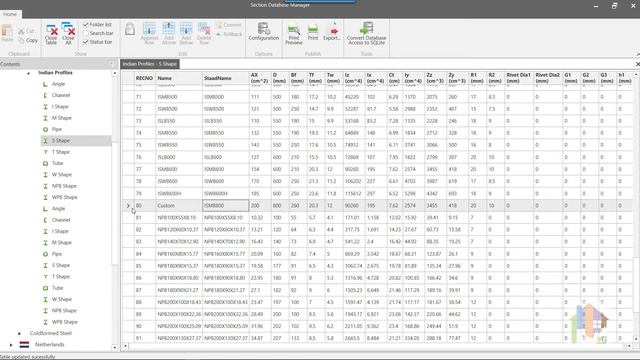640x360 pixels.
Task: Click the Contents panel header
Action: (x=57, y=64)
